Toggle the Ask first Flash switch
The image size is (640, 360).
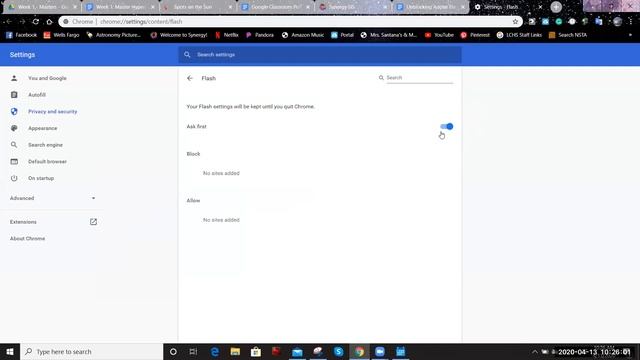pyautogui.click(x=447, y=127)
